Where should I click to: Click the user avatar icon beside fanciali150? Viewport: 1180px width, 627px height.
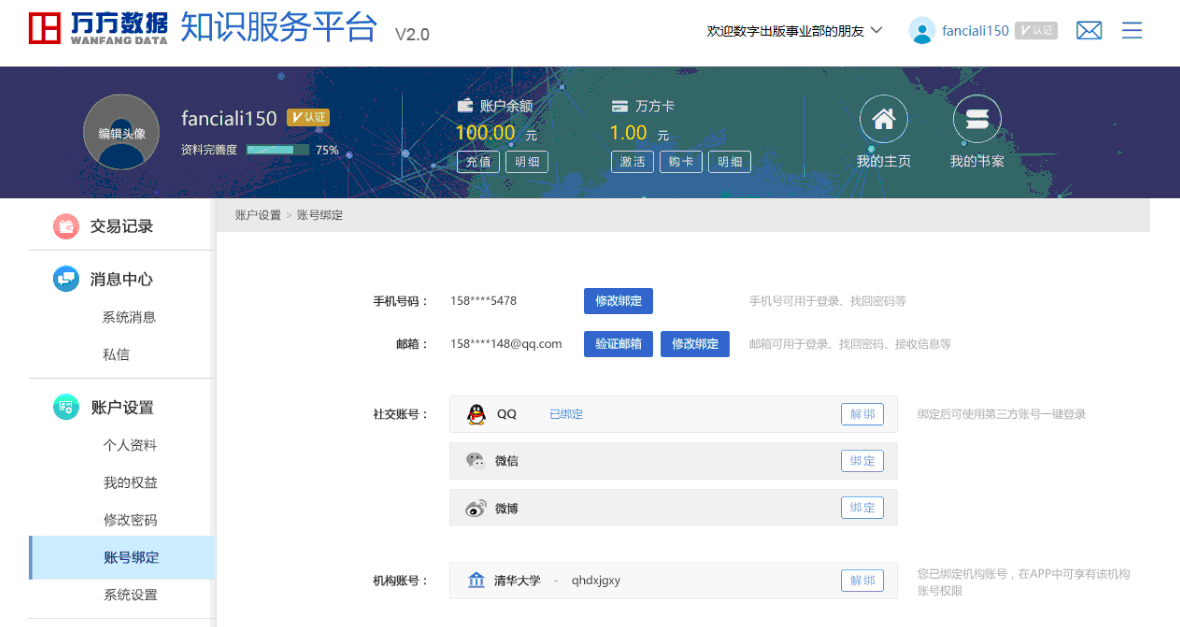tap(921, 31)
